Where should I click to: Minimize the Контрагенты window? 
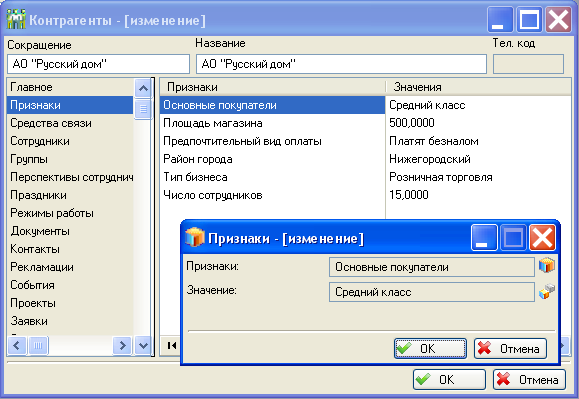500,20
